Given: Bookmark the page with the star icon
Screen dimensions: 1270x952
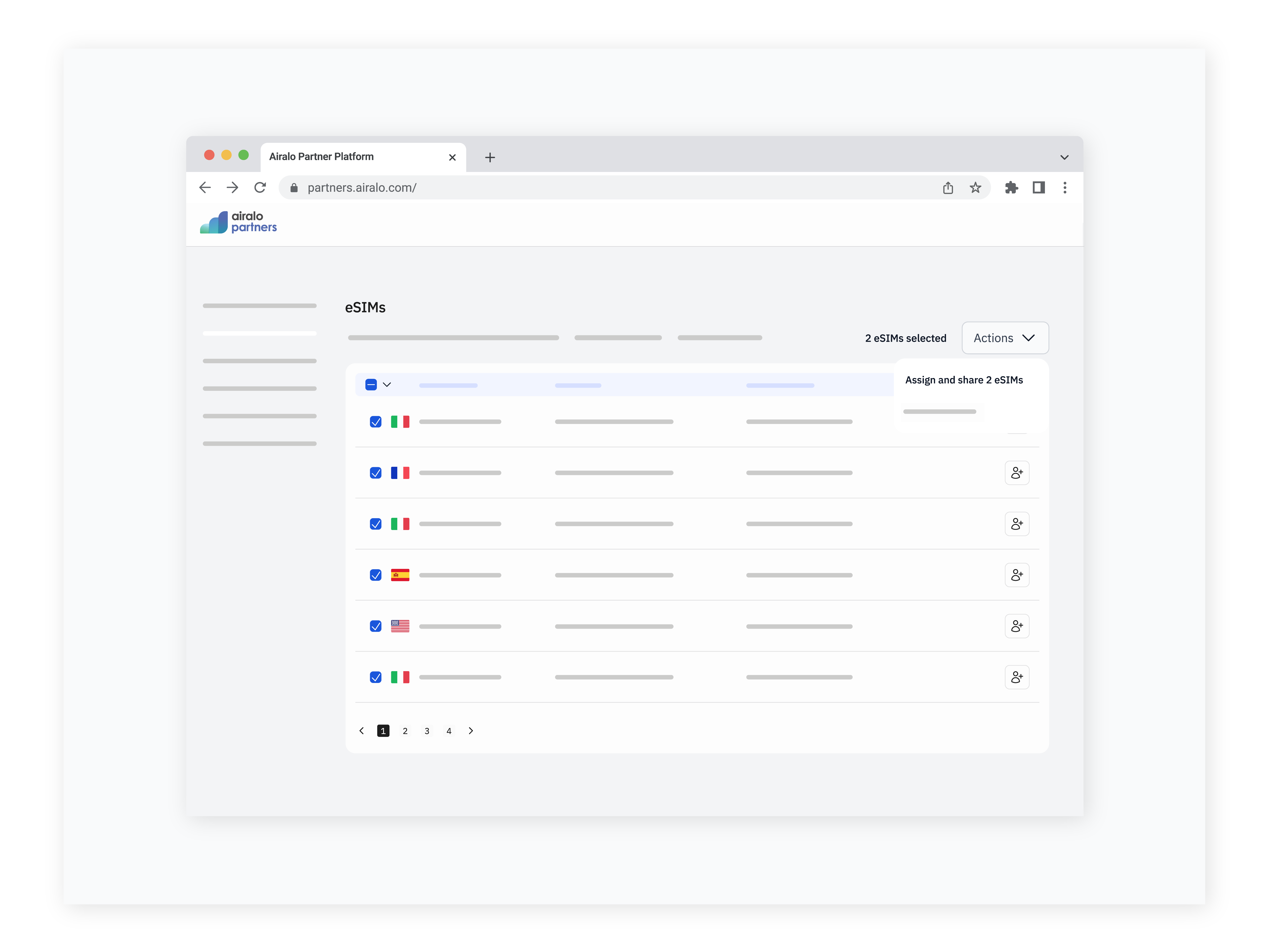Looking at the screenshot, I should coord(975,188).
